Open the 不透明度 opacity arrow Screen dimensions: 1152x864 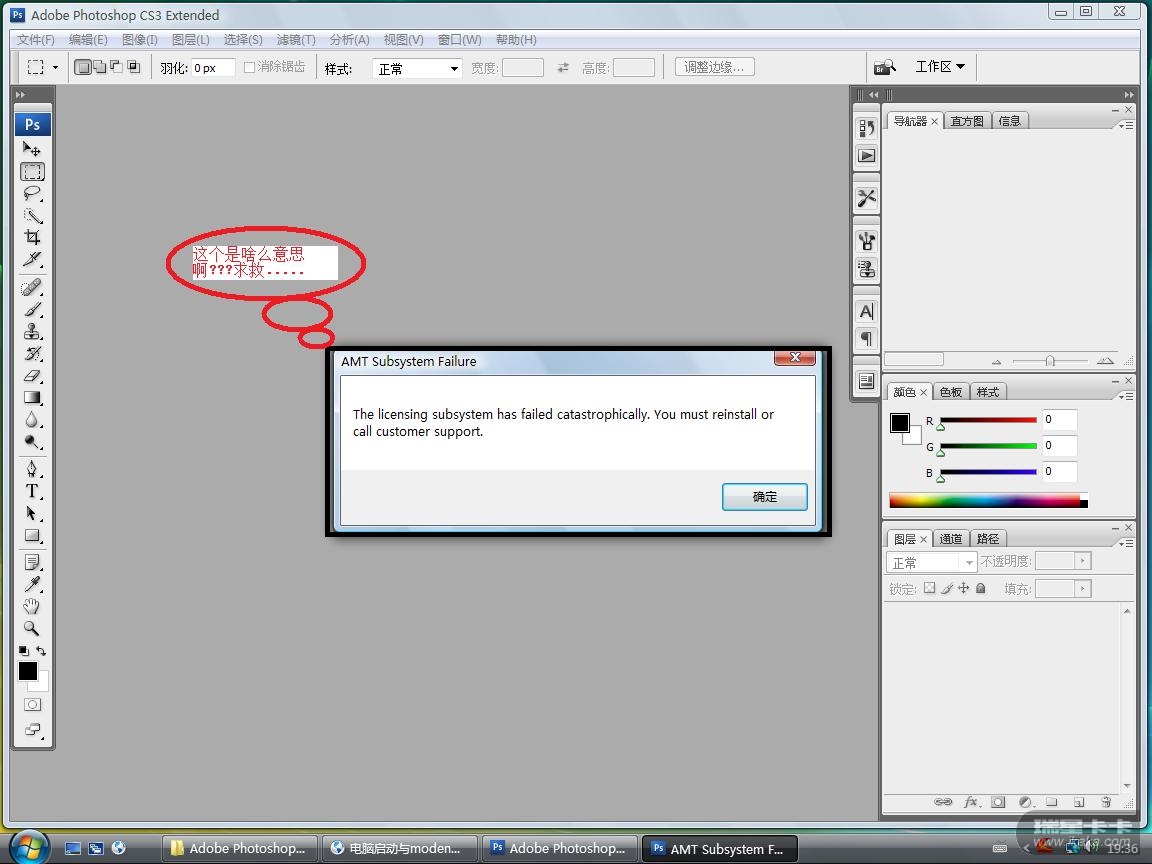[1082, 561]
